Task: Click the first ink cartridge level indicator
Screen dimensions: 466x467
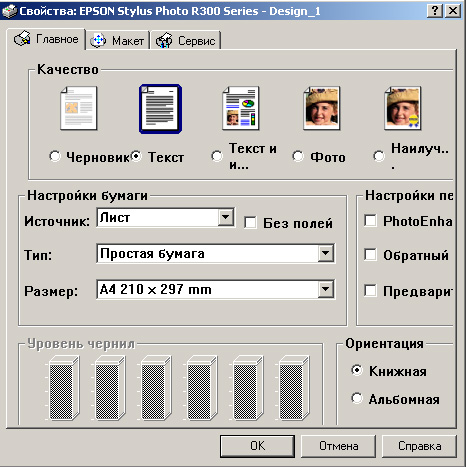Action: click(x=63, y=388)
